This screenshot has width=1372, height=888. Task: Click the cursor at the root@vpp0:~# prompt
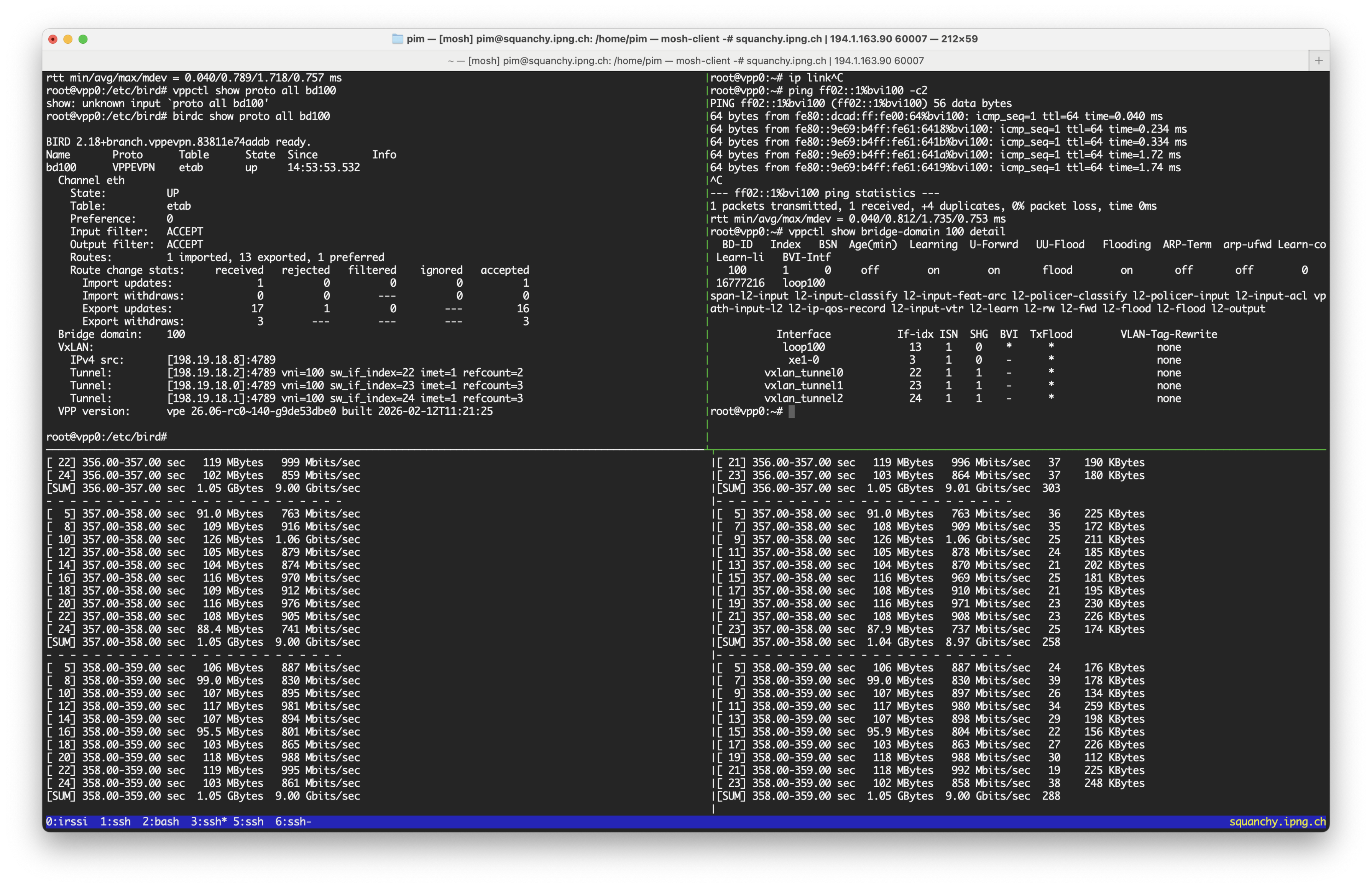point(792,411)
